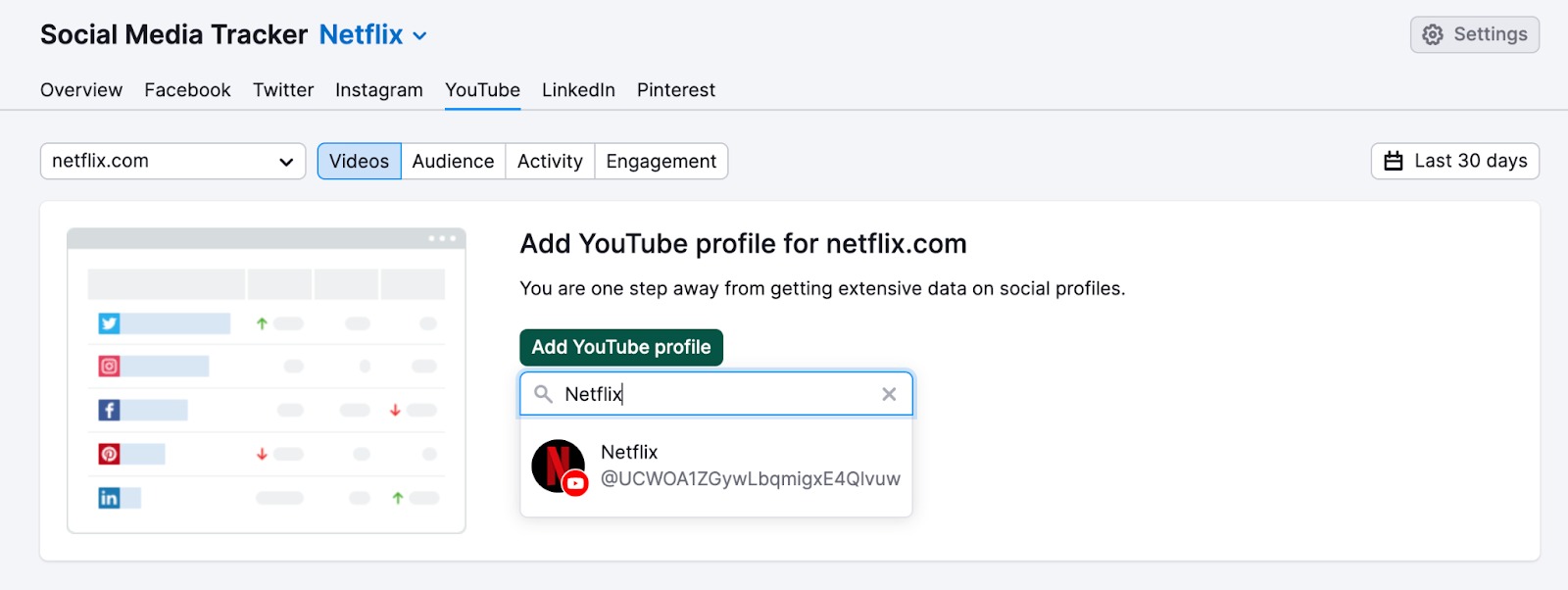Open the netflix.com domain selector
Viewport: 1568px width, 590px height.
[172, 161]
